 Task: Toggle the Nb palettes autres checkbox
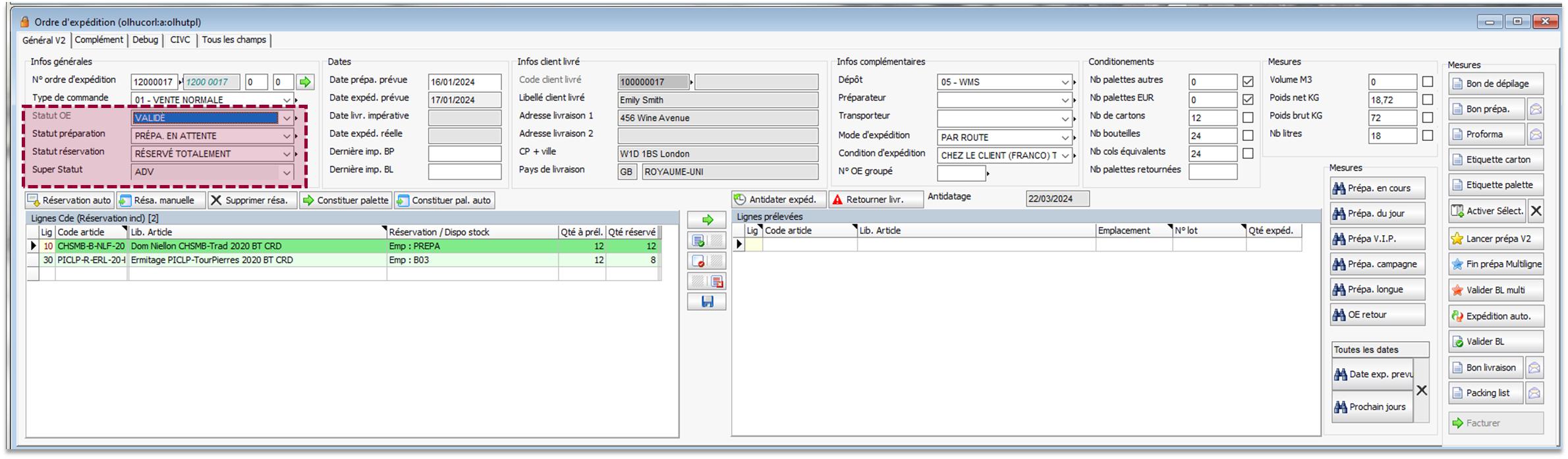click(x=1248, y=82)
